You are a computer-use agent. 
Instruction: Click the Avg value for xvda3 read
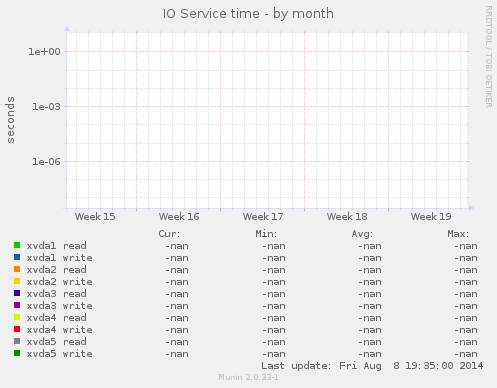(x=370, y=294)
